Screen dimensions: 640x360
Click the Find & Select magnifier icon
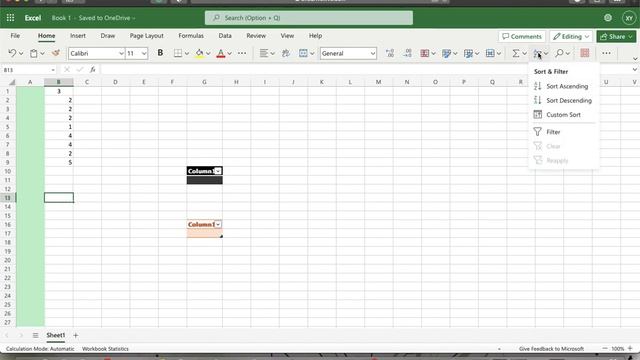tap(560, 53)
